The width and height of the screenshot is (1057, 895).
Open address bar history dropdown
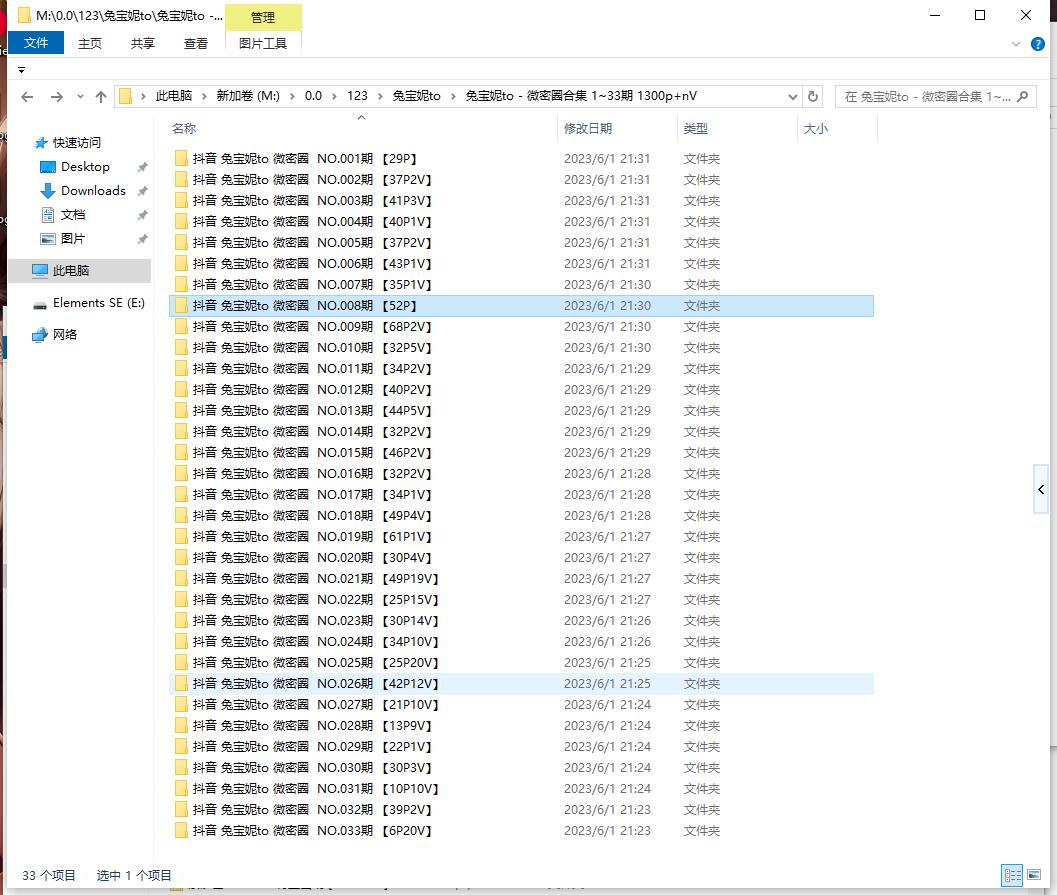tap(793, 97)
